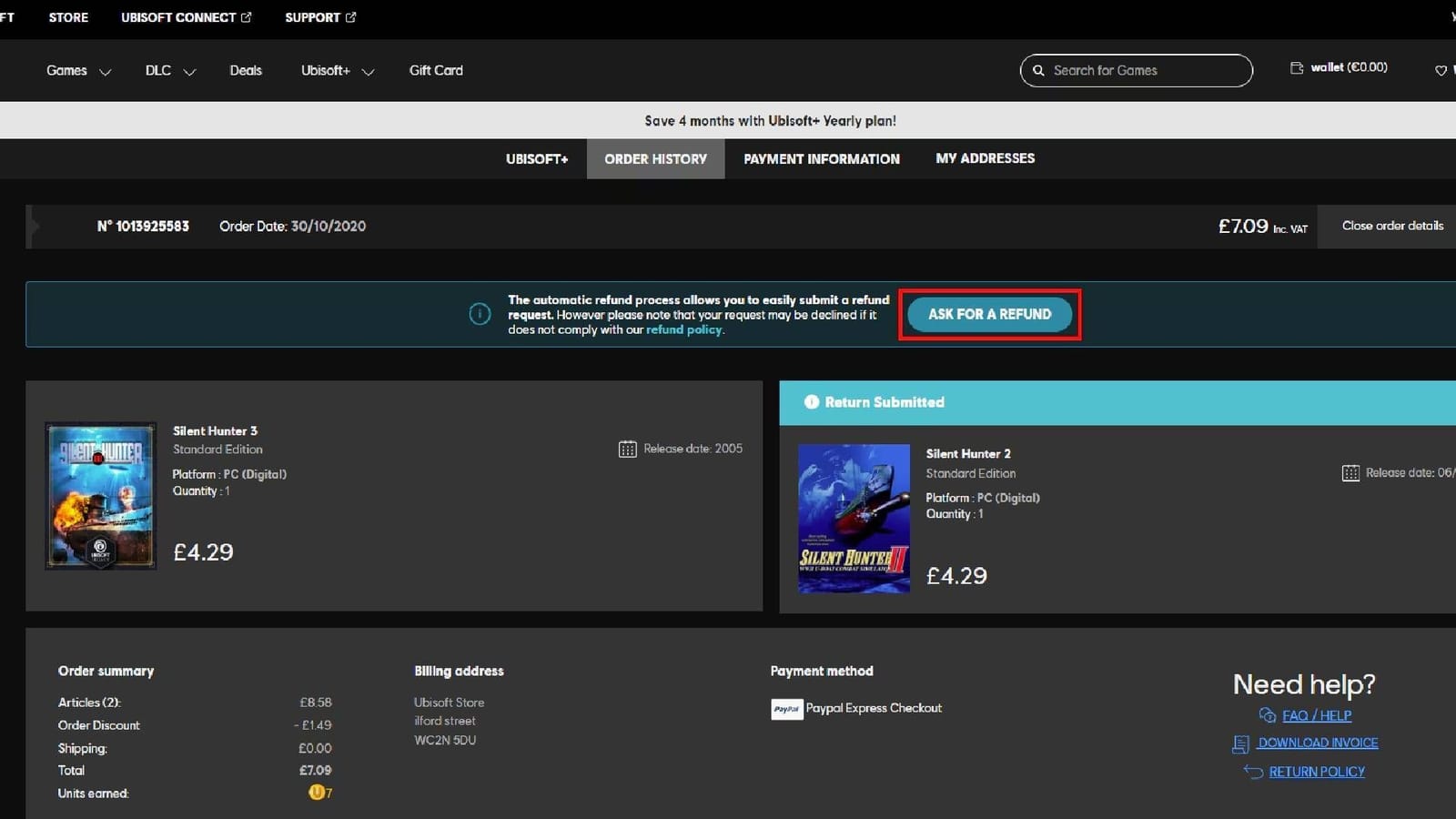Image resolution: width=1456 pixels, height=819 pixels.
Task: Switch to the Payment Information tab
Action: pyautogui.click(x=820, y=158)
